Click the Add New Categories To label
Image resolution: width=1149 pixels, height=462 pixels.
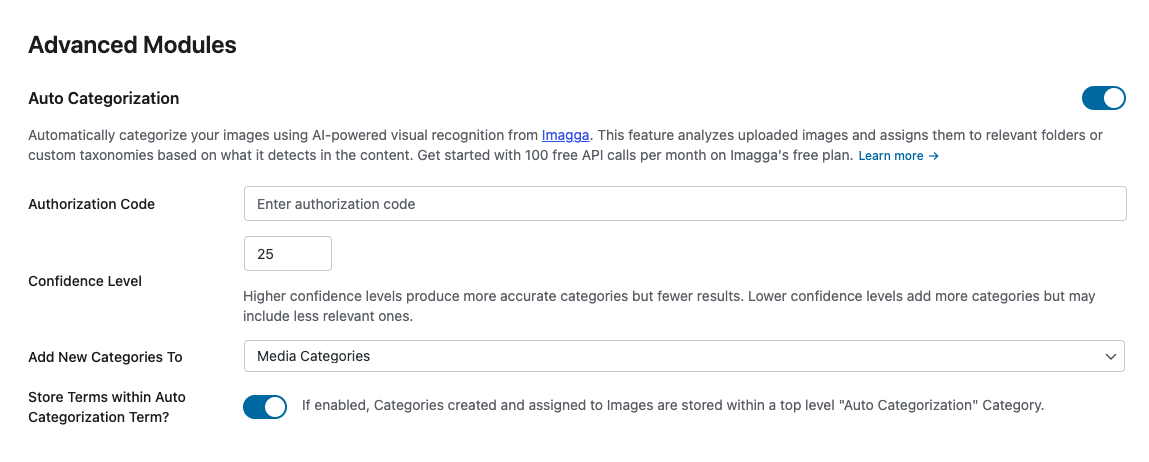(x=105, y=357)
